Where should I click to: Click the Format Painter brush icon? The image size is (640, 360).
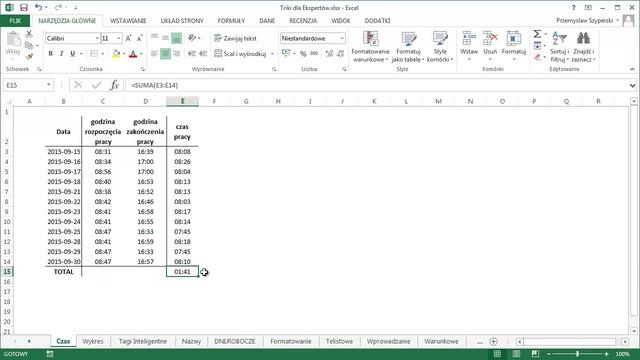click(x=29, y=57)
